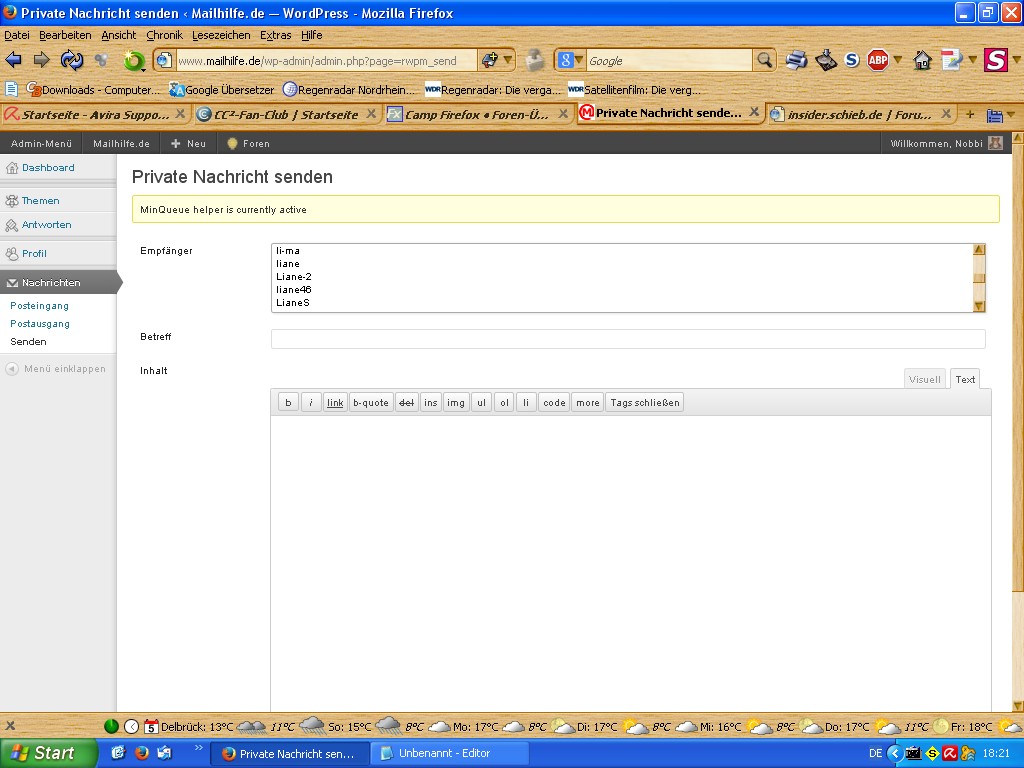Viewport: 1024px width, 768px height.
Task: Close the weather bar with X icon
Action: [x=10, y=726]
